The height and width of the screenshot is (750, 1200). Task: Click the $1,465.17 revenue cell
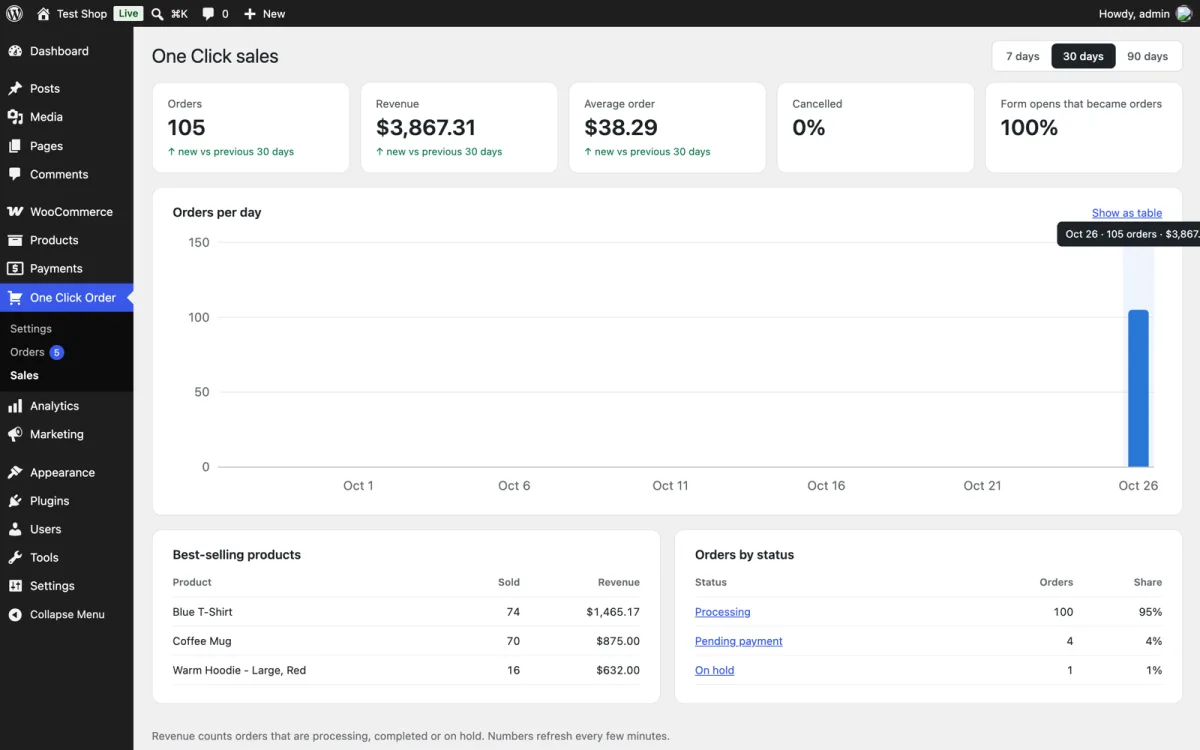click(x=613, y=612)
